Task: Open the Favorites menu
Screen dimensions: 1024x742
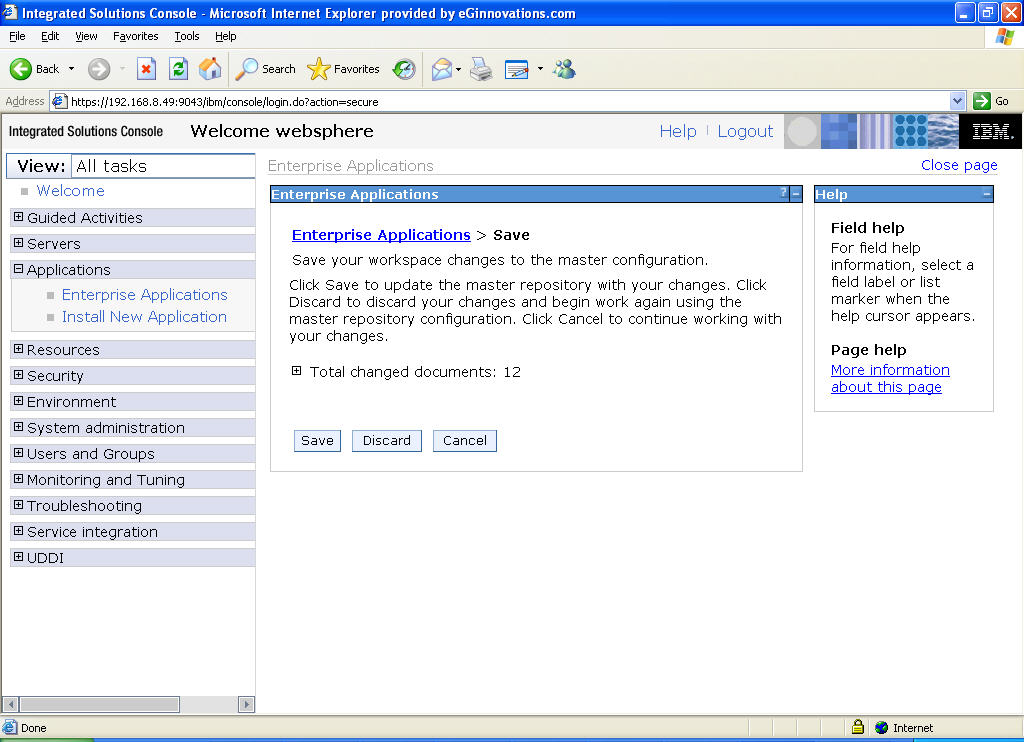Action: click(x=135, y=36)
